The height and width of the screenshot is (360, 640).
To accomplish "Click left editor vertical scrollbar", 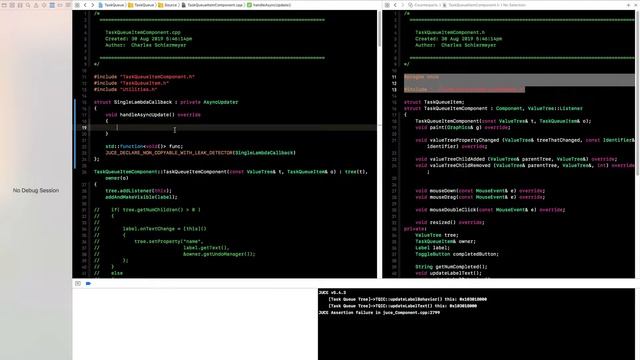I will coord(378,29).
